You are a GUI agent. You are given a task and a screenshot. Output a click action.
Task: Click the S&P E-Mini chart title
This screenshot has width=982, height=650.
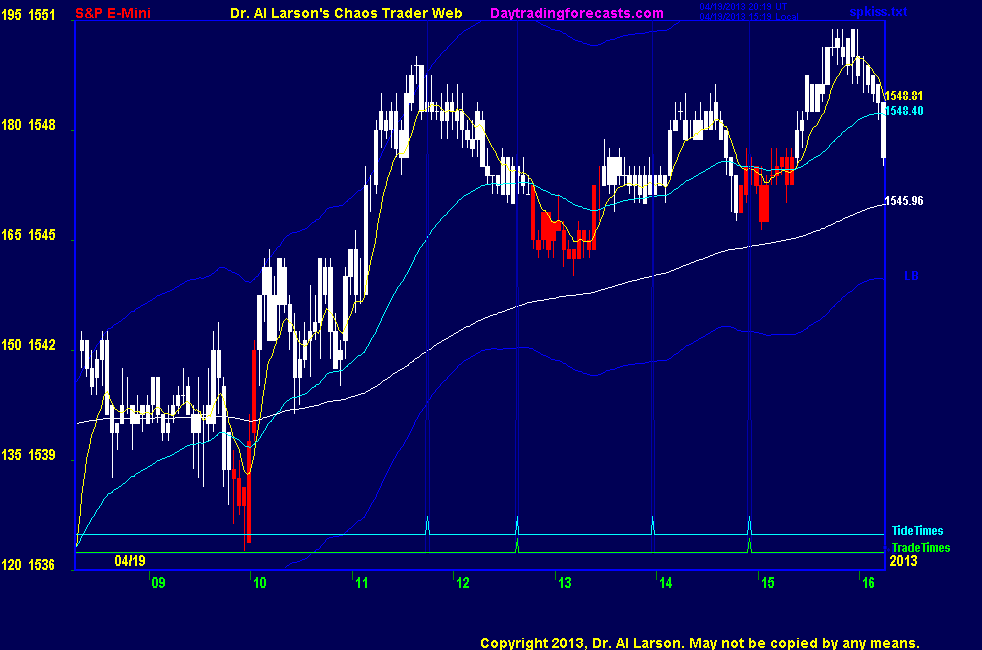113,13
